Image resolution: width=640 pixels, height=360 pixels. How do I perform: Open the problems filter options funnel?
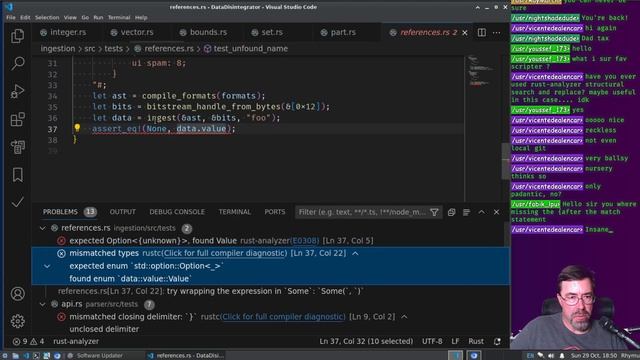pyautogui.click(x=434, y=212)
